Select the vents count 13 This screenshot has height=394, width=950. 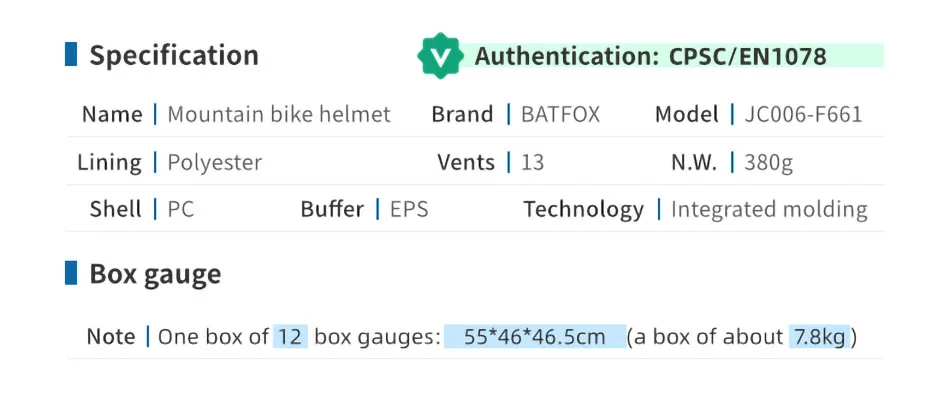tap(533, 162)
